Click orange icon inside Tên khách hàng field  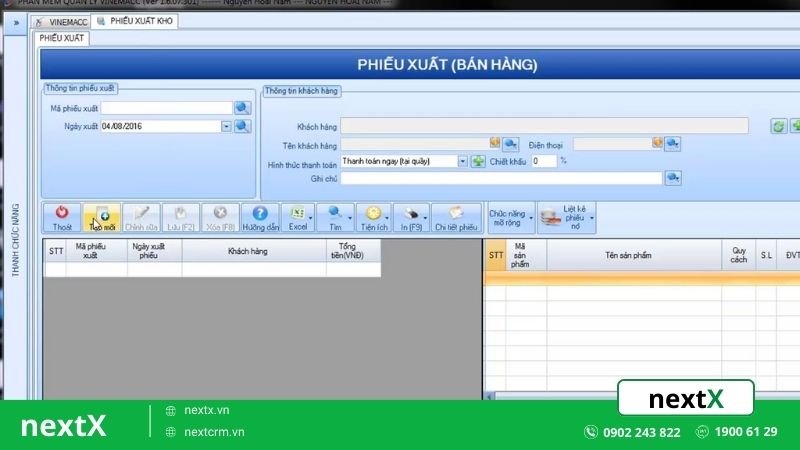(x=494, y=143)
